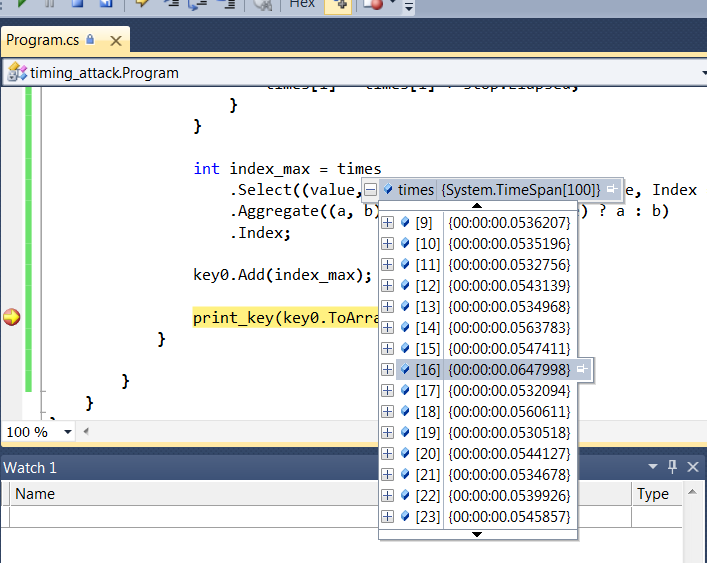Screen dimensions: 707x563
Task: Collapse the times DataTip with minus box
Action: (370, 190)
